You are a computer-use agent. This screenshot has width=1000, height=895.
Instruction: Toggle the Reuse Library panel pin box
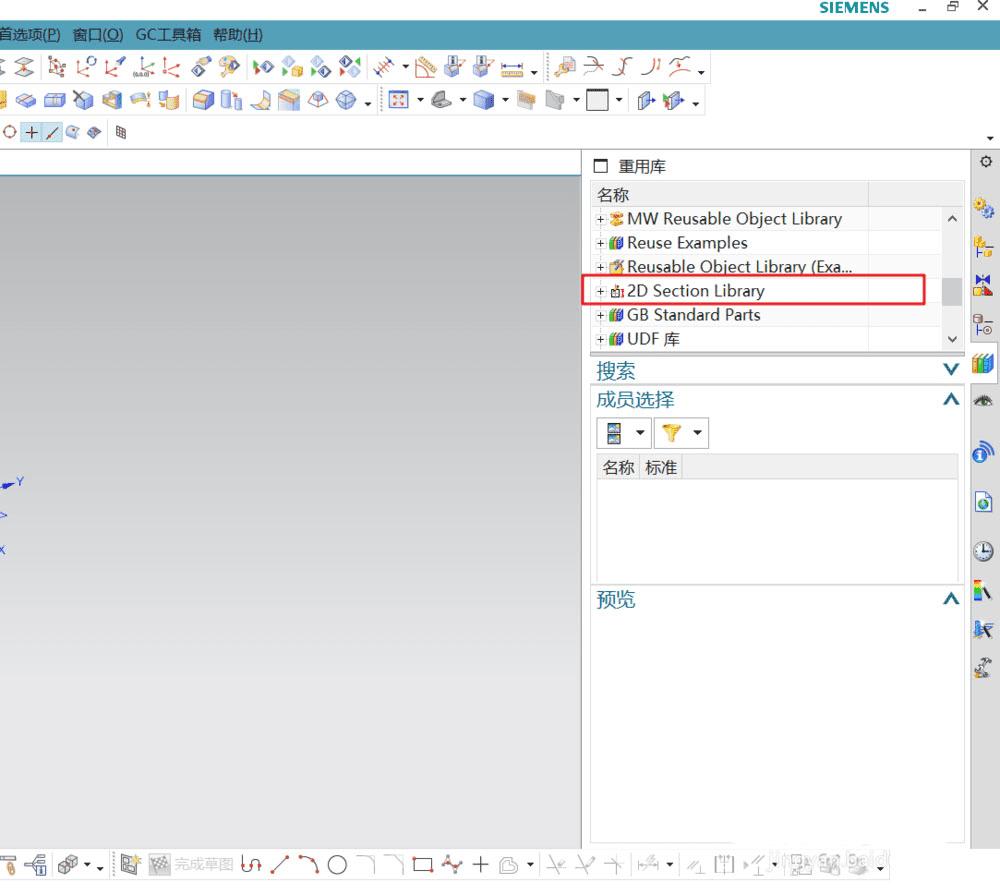pyautogui.click(x=600, y=166)
